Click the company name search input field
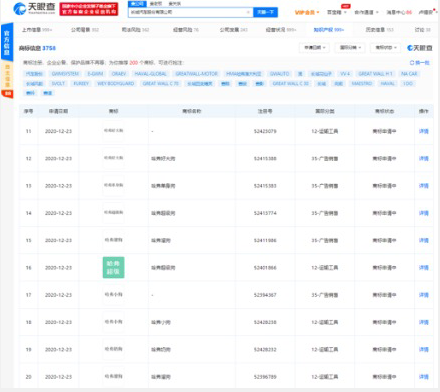 (187, 12)
